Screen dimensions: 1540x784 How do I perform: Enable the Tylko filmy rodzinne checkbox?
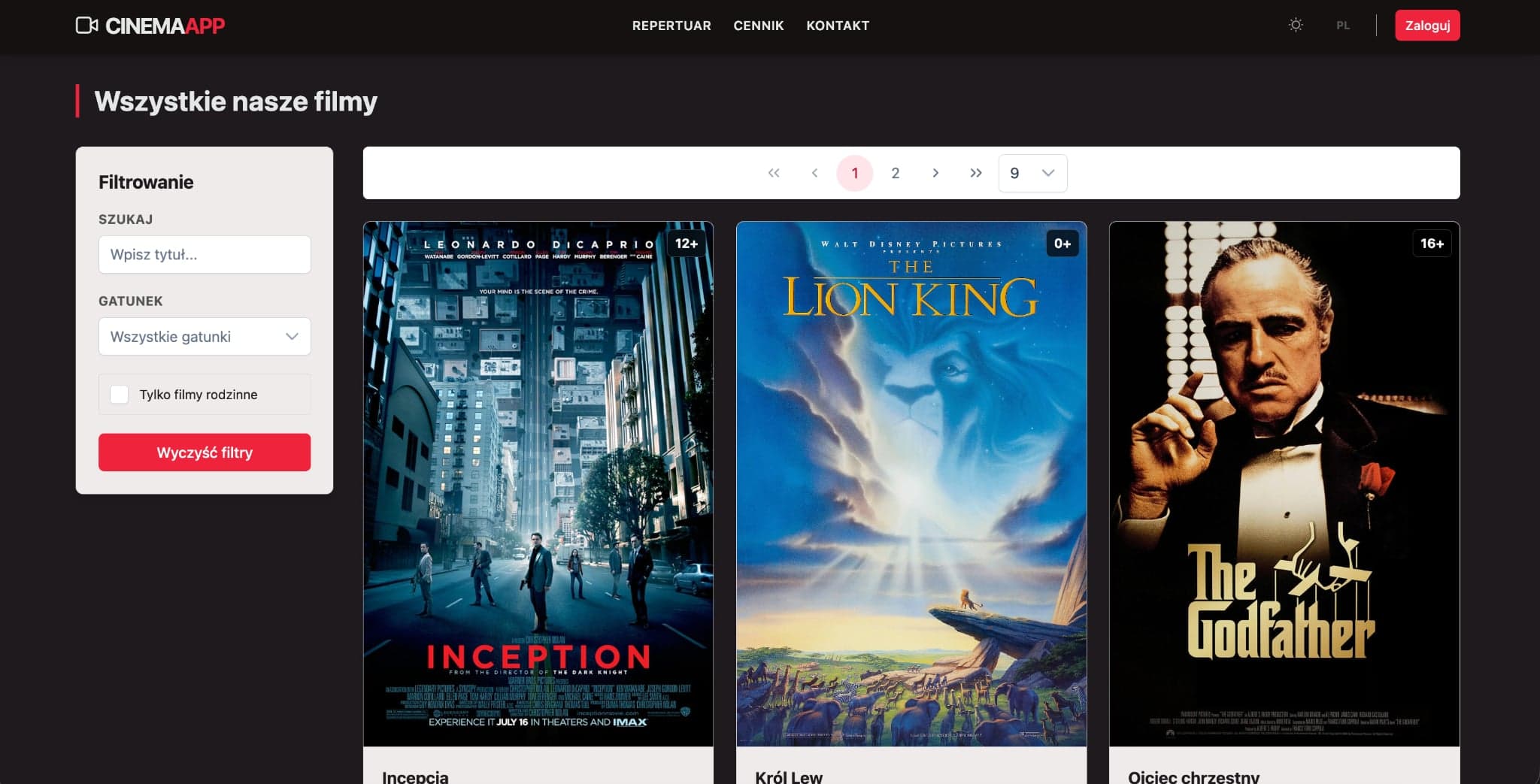click(119, 394)
